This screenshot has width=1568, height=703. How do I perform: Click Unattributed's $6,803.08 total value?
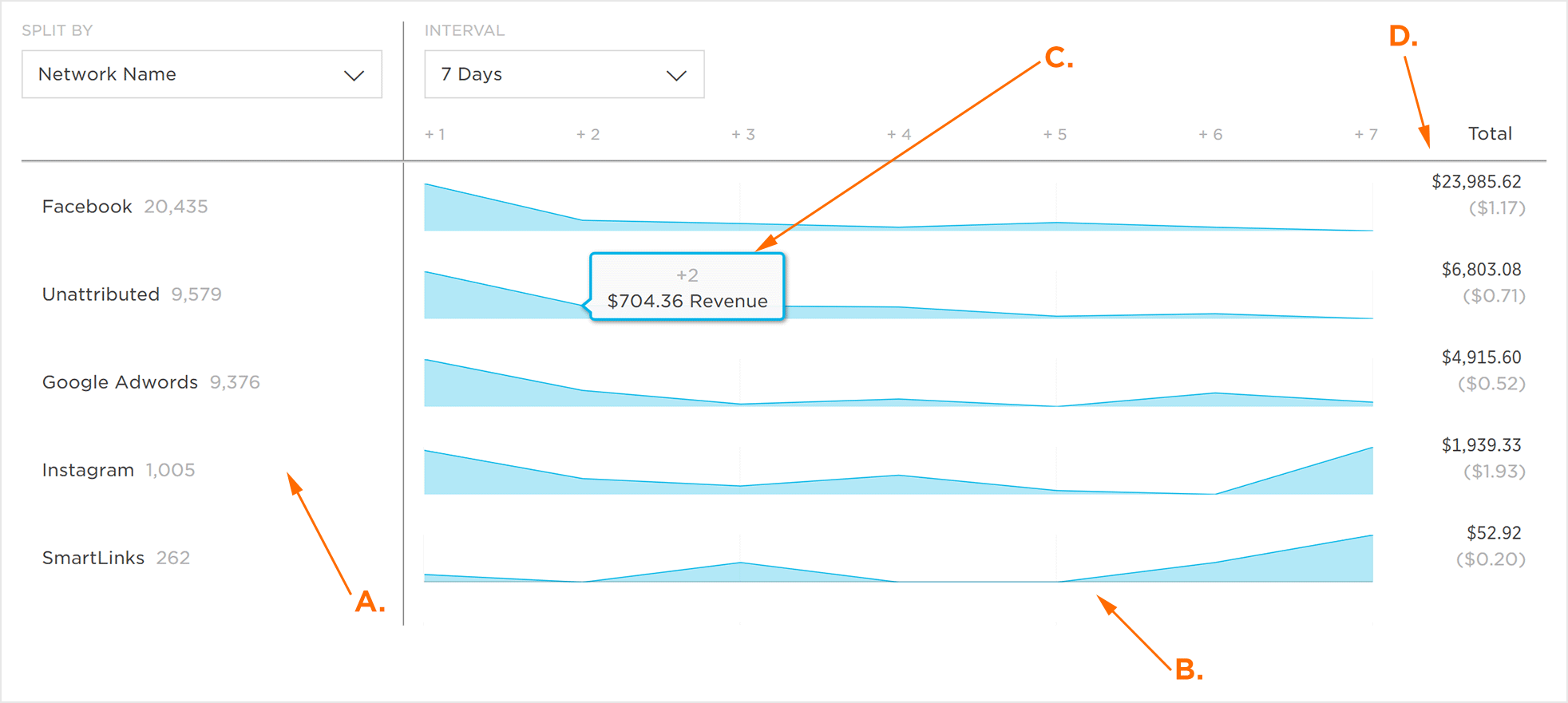coord(1481,270)
